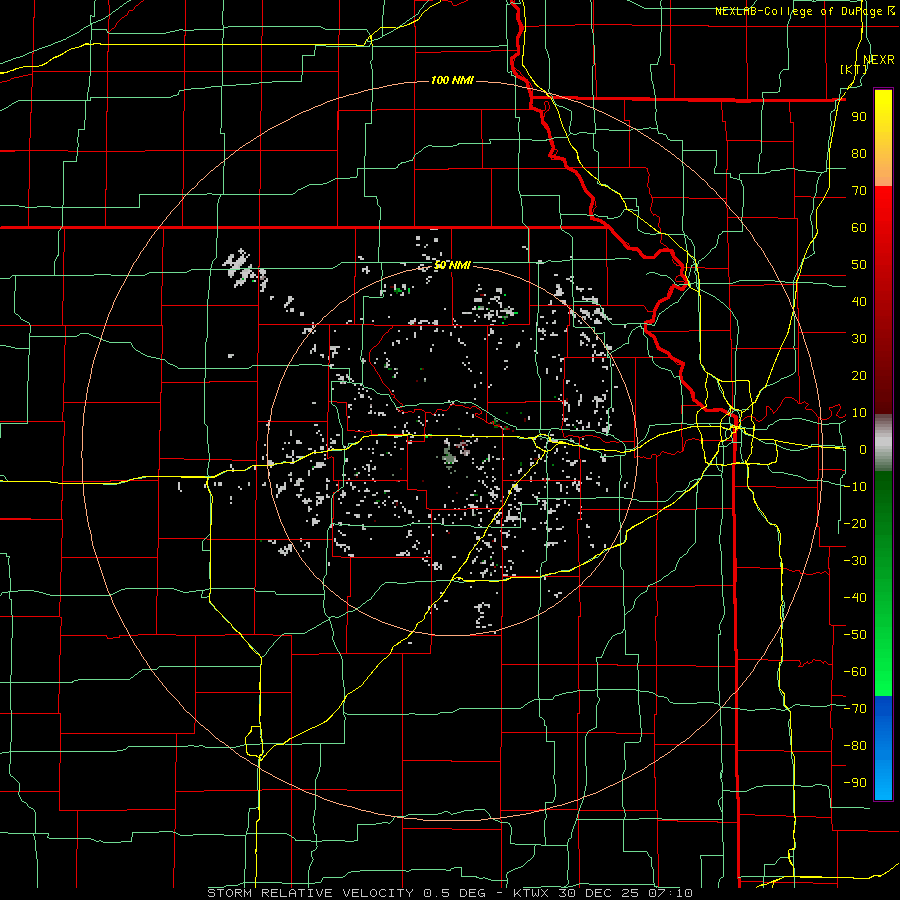The width and height of the screenshot is (900, 900).
Task: Select the -50 value on the scale
Action: [855, 635]
